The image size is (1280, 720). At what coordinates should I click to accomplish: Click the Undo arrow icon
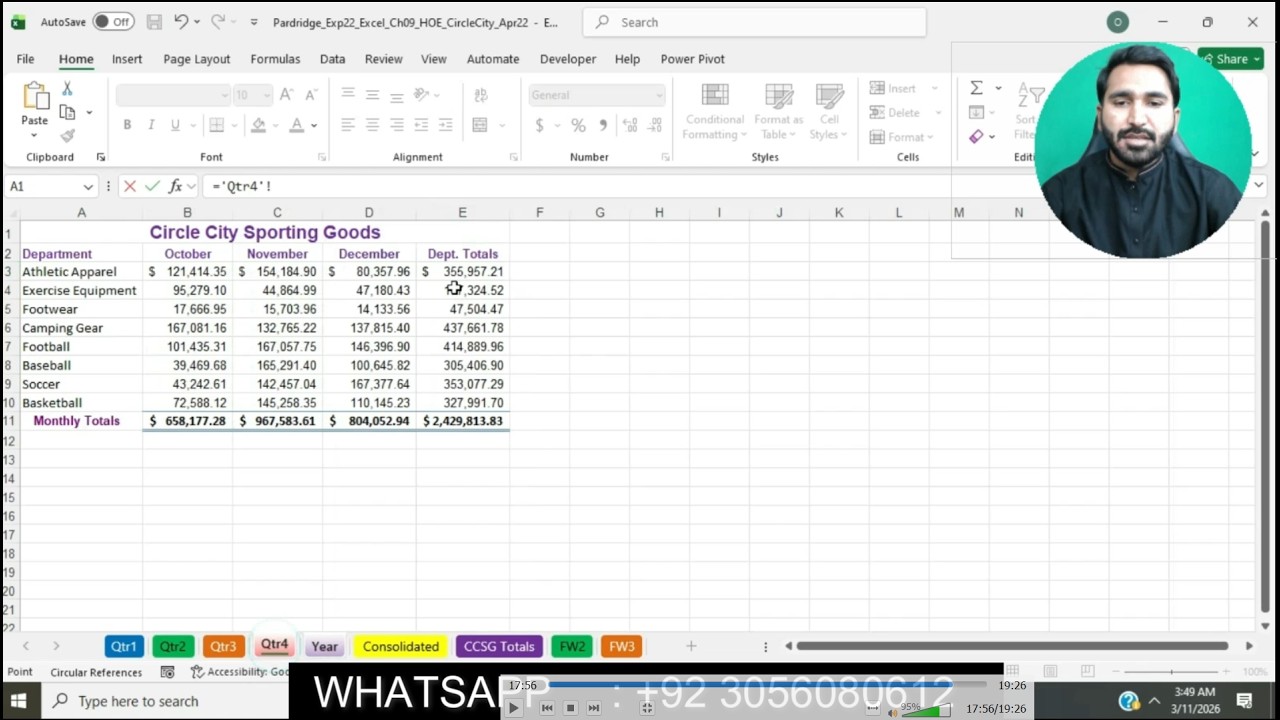[x=181, y=22]
